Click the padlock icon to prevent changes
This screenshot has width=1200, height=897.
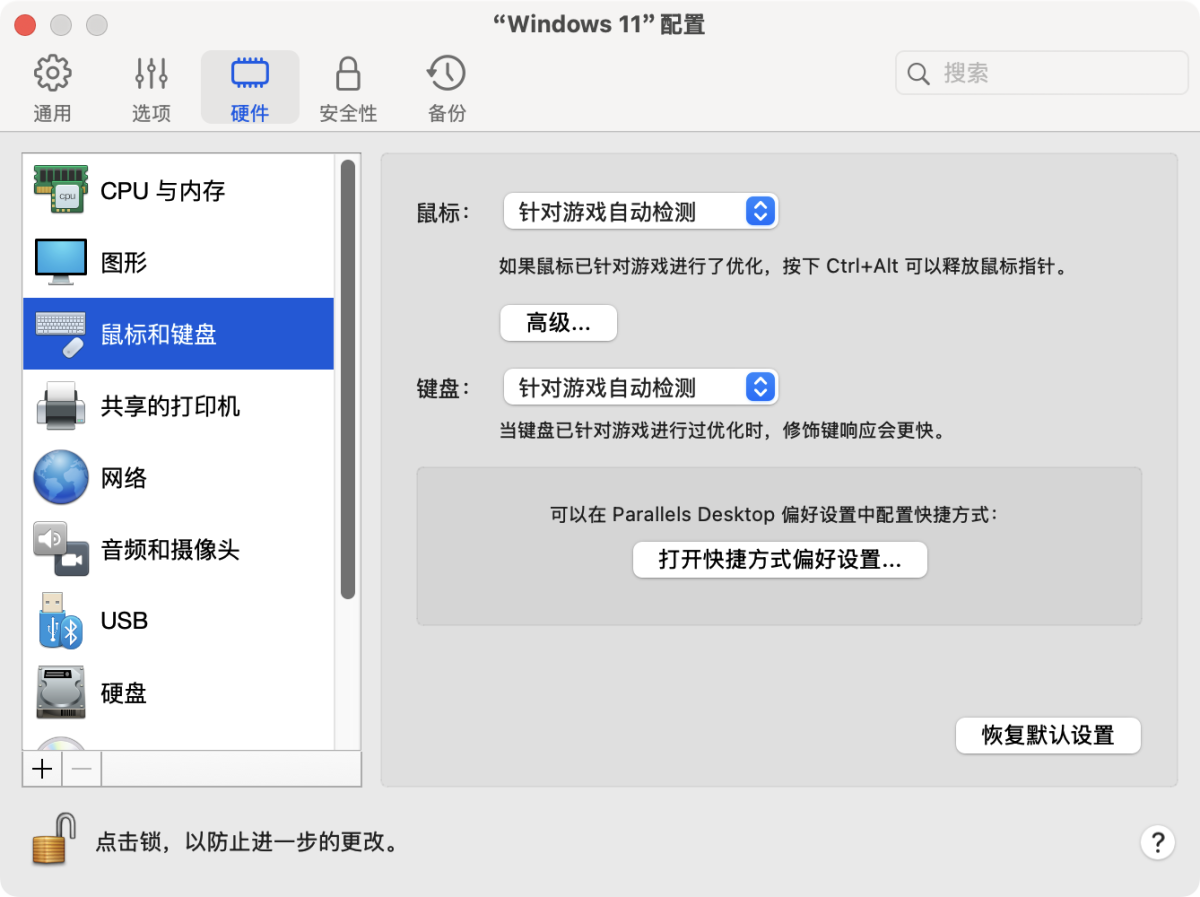54,840
